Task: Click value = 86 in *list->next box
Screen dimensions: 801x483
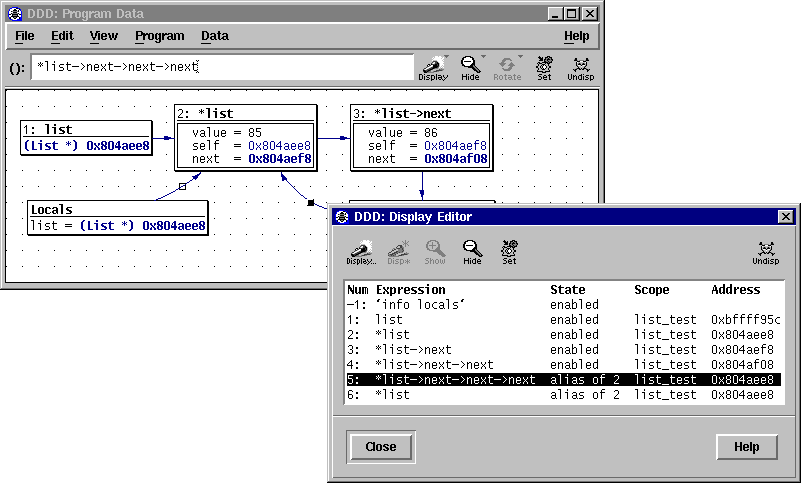Action: [403, 133]
